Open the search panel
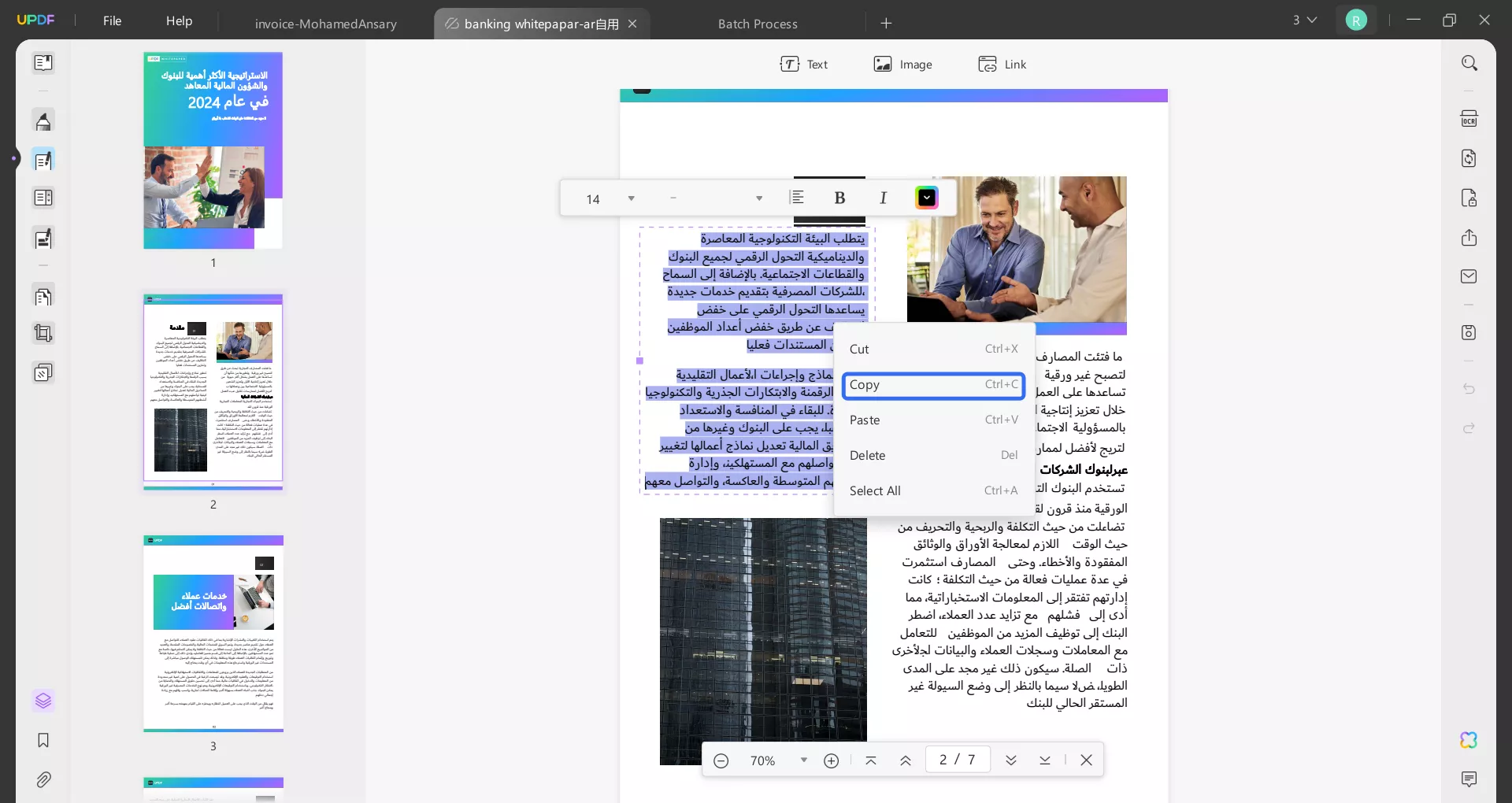The height and width of the screenshot is (803, 1512). pos(1470,63)
